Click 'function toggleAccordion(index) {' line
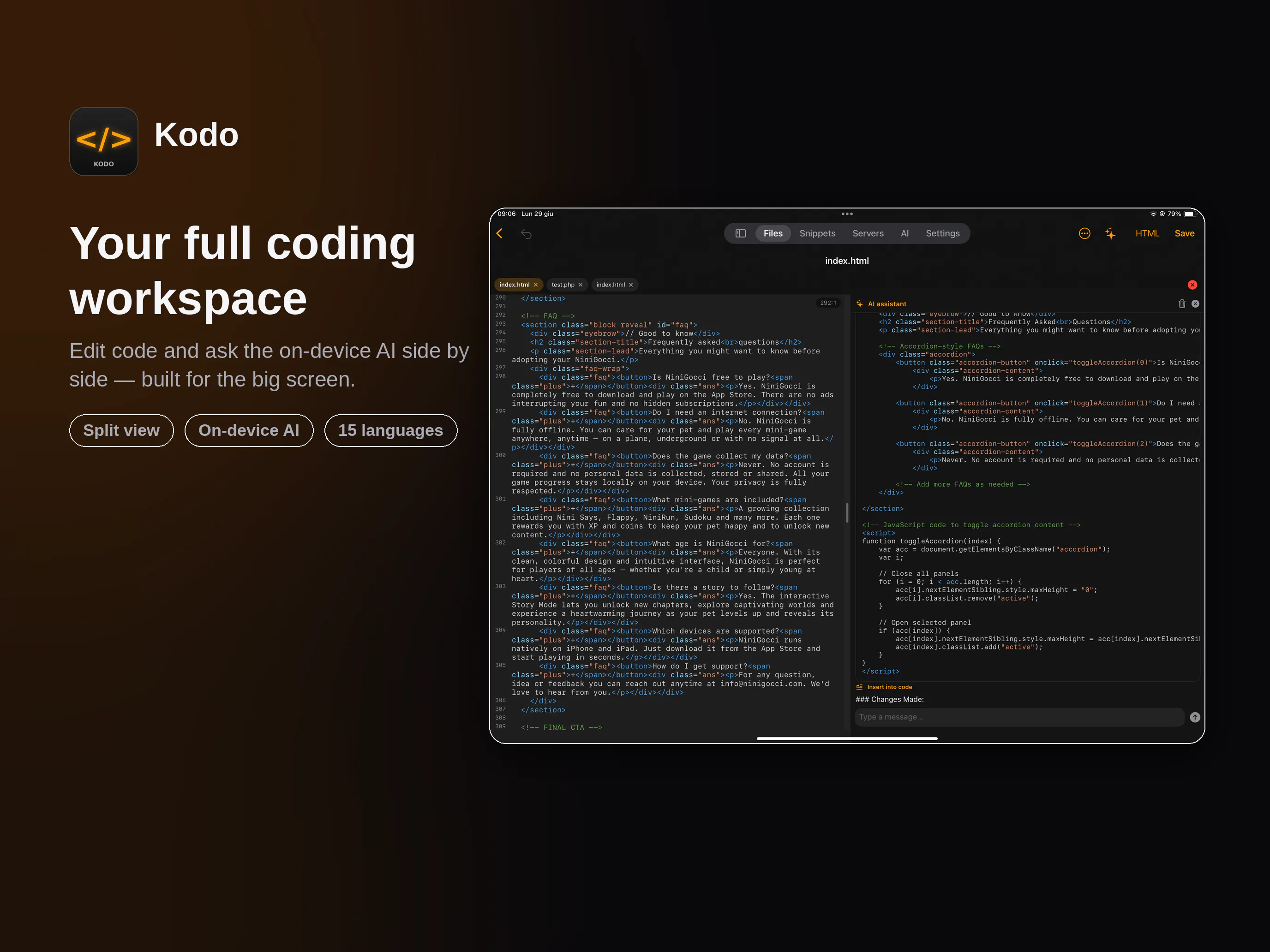This screenshot has width=1270, height=952. (931, 541)
